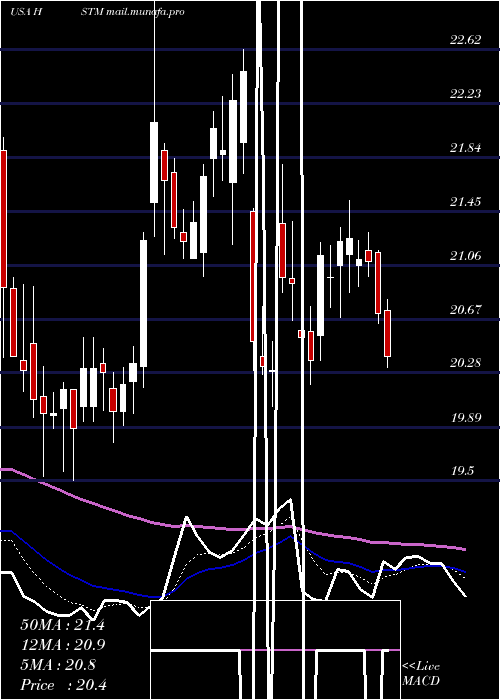
Task: Click the 20.28 price axis label
Action: (x=466, y=363)
